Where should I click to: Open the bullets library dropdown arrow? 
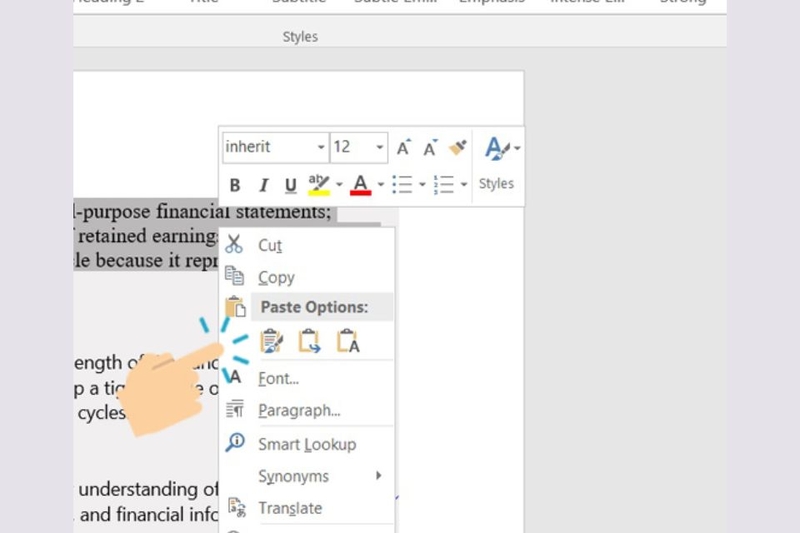[422, 185]
